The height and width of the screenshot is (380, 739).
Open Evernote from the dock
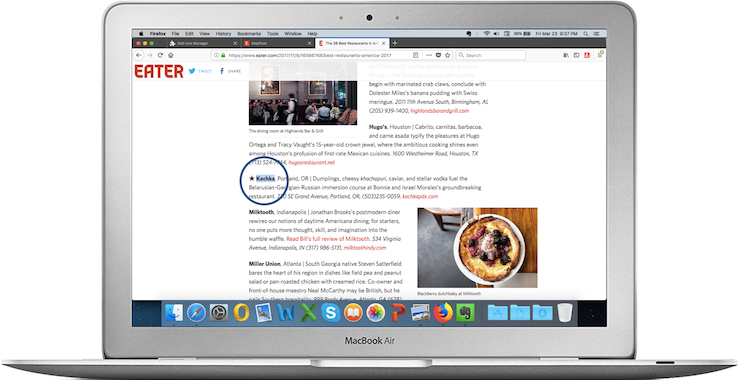(x=465, y=313)
